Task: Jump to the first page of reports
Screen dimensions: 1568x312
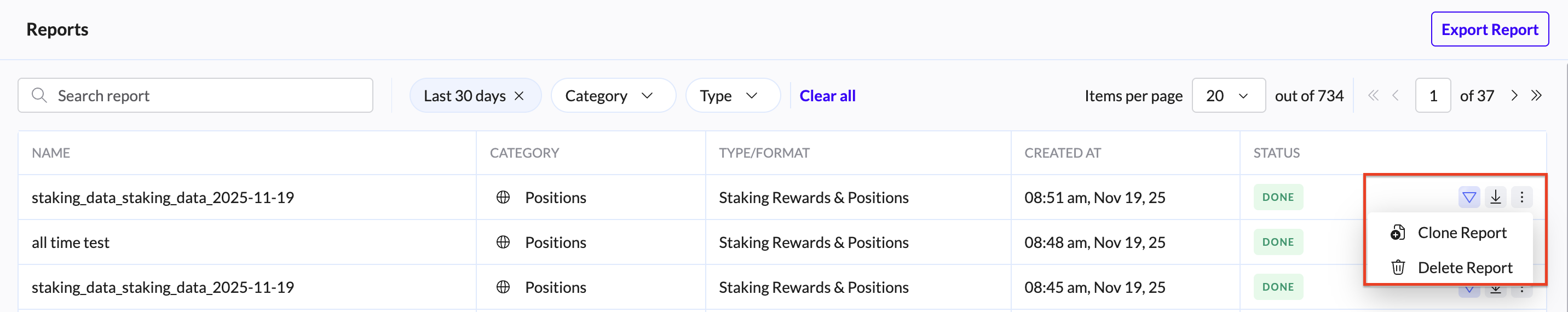Action: click(1373, 95)
